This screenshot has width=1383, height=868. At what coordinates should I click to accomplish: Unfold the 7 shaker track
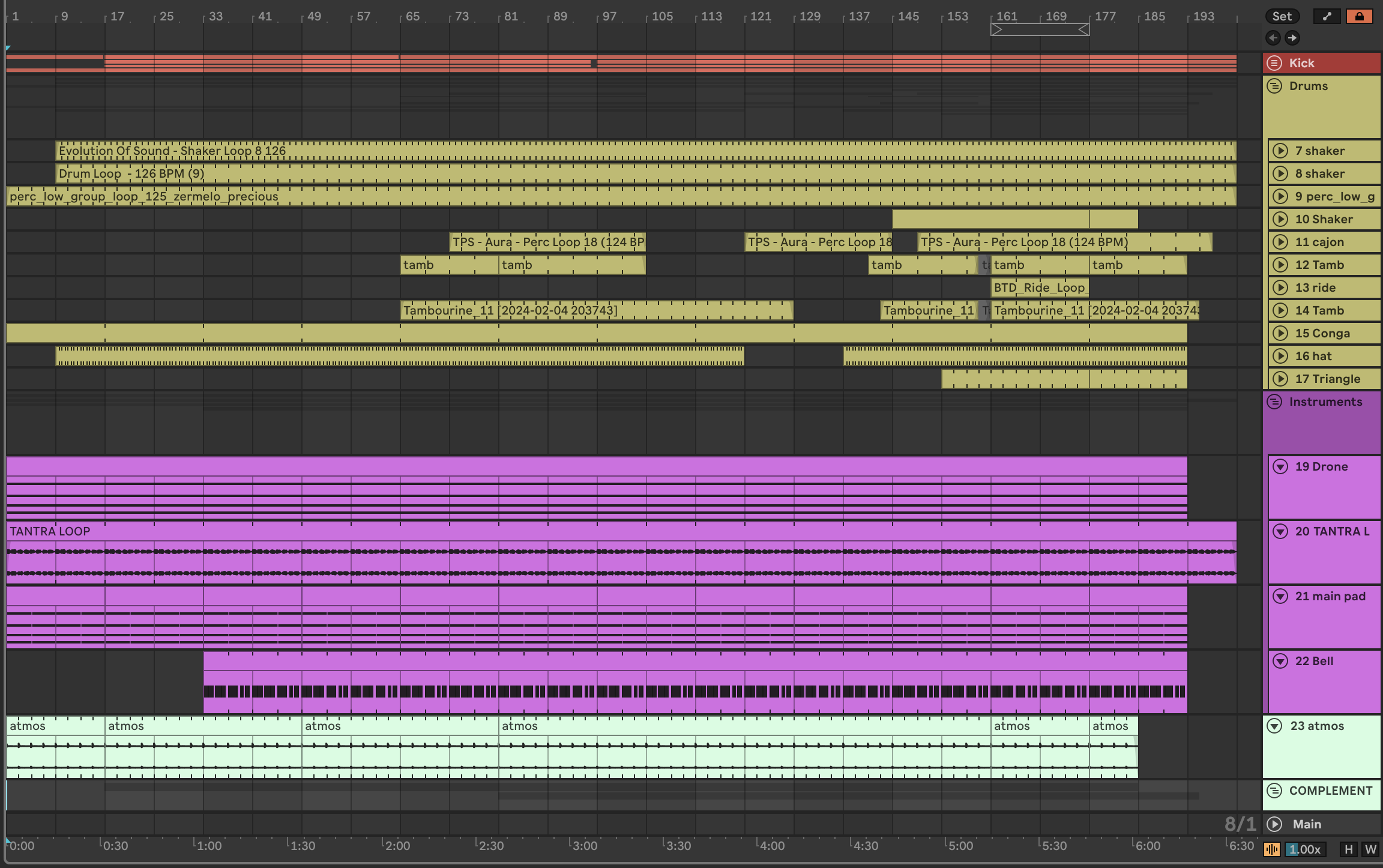click(1280, 151)
